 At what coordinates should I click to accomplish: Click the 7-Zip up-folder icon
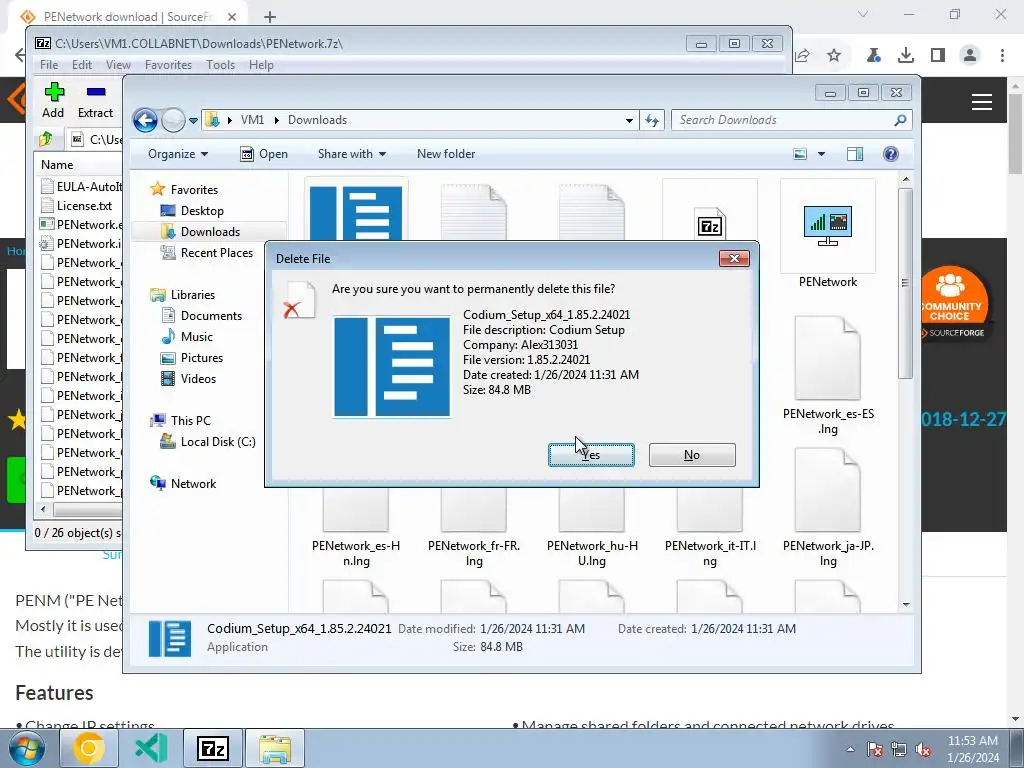click(46, 138)
